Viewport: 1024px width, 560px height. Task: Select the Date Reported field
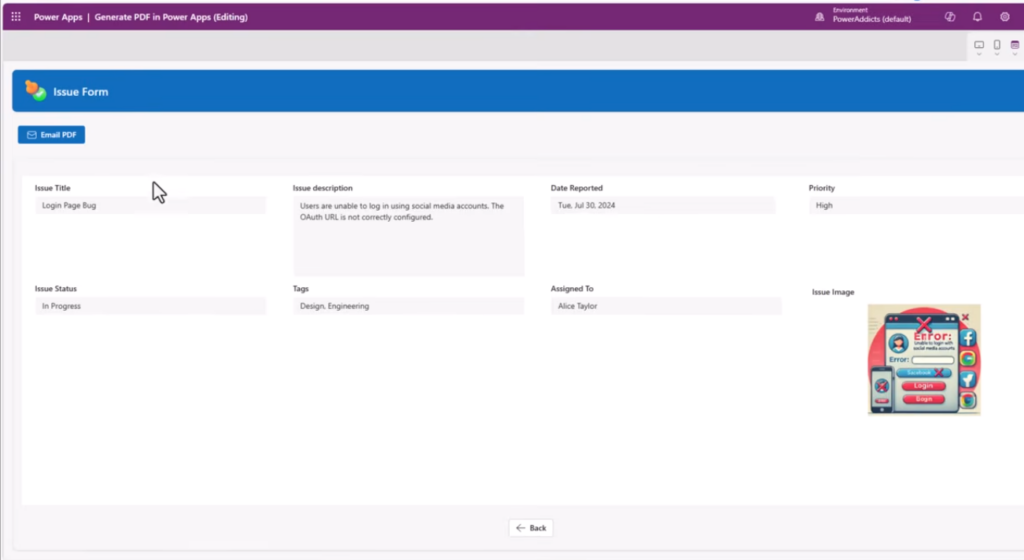[x=663, y=205]
